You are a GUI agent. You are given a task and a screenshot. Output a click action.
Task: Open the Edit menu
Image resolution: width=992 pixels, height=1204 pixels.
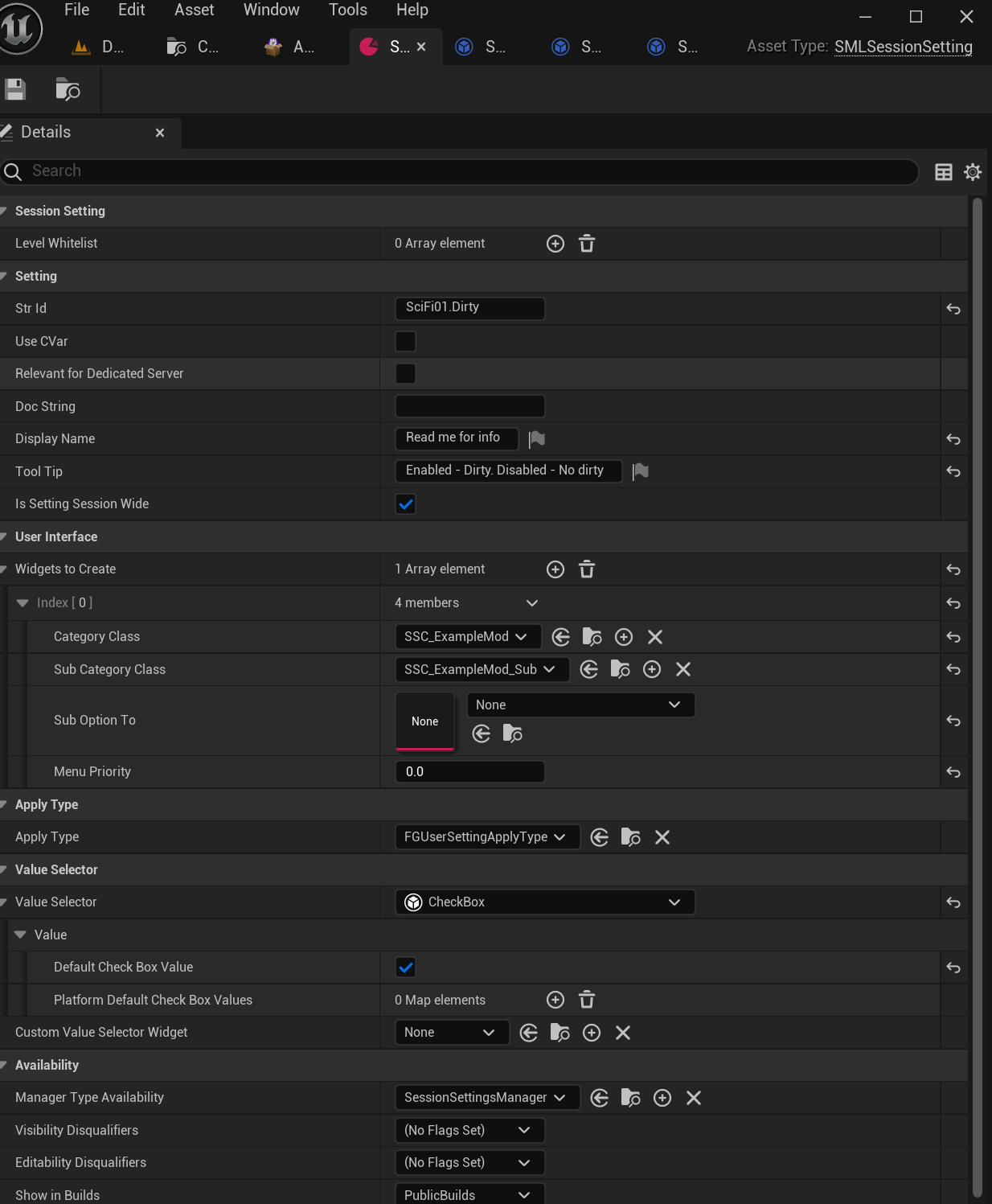132,10
